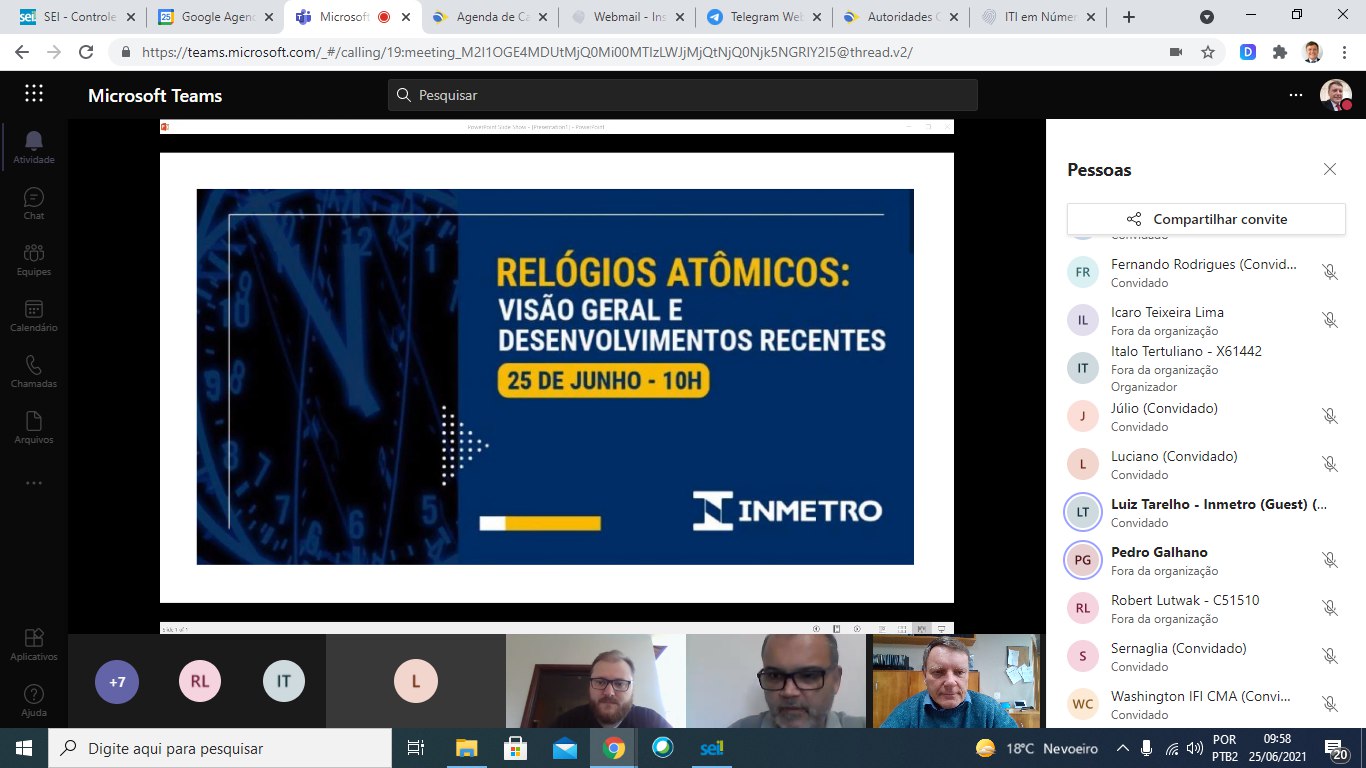Image resolution: width=1366 pixels, height=768 pixels.
Task: Open the Teams apps launcher grid
Action: (33, 92)
